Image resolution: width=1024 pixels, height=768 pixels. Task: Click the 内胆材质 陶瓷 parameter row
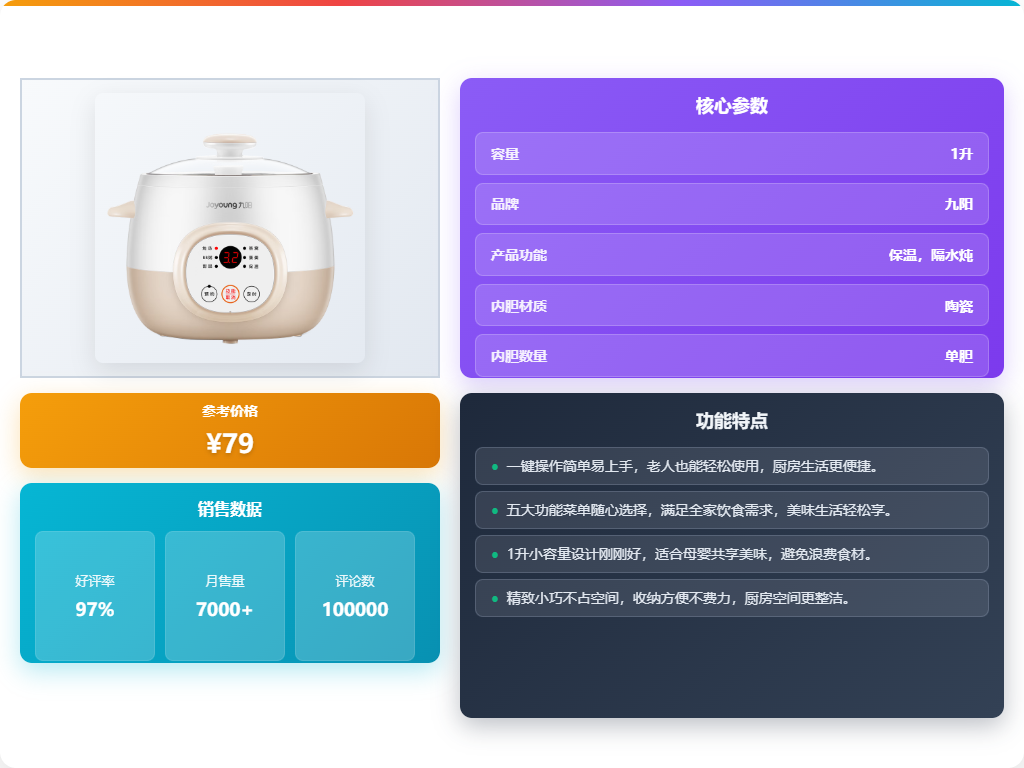click(x=731, y=305)
